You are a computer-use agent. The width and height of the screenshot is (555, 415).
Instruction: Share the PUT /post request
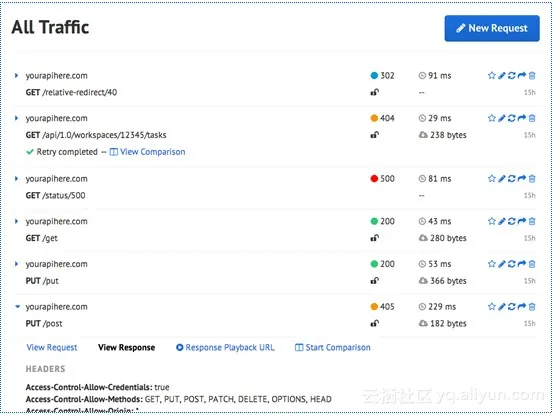(522, 307)
